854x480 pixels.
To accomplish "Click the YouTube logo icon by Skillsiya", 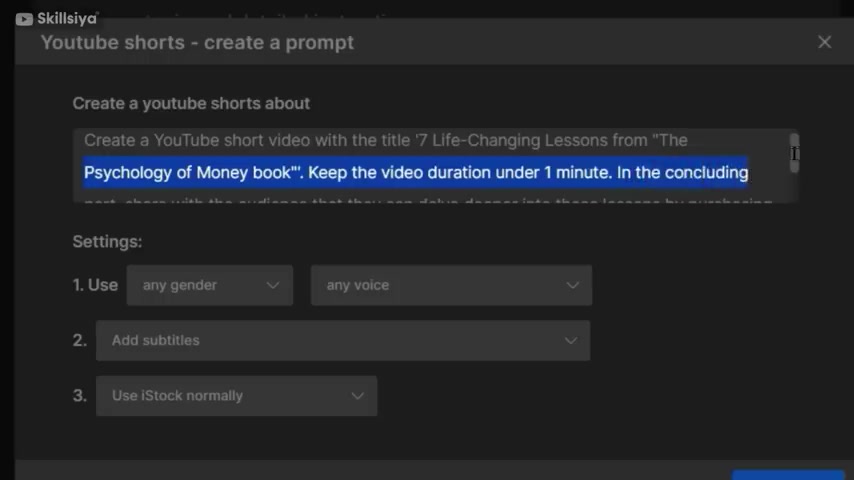I will [24, 19].
